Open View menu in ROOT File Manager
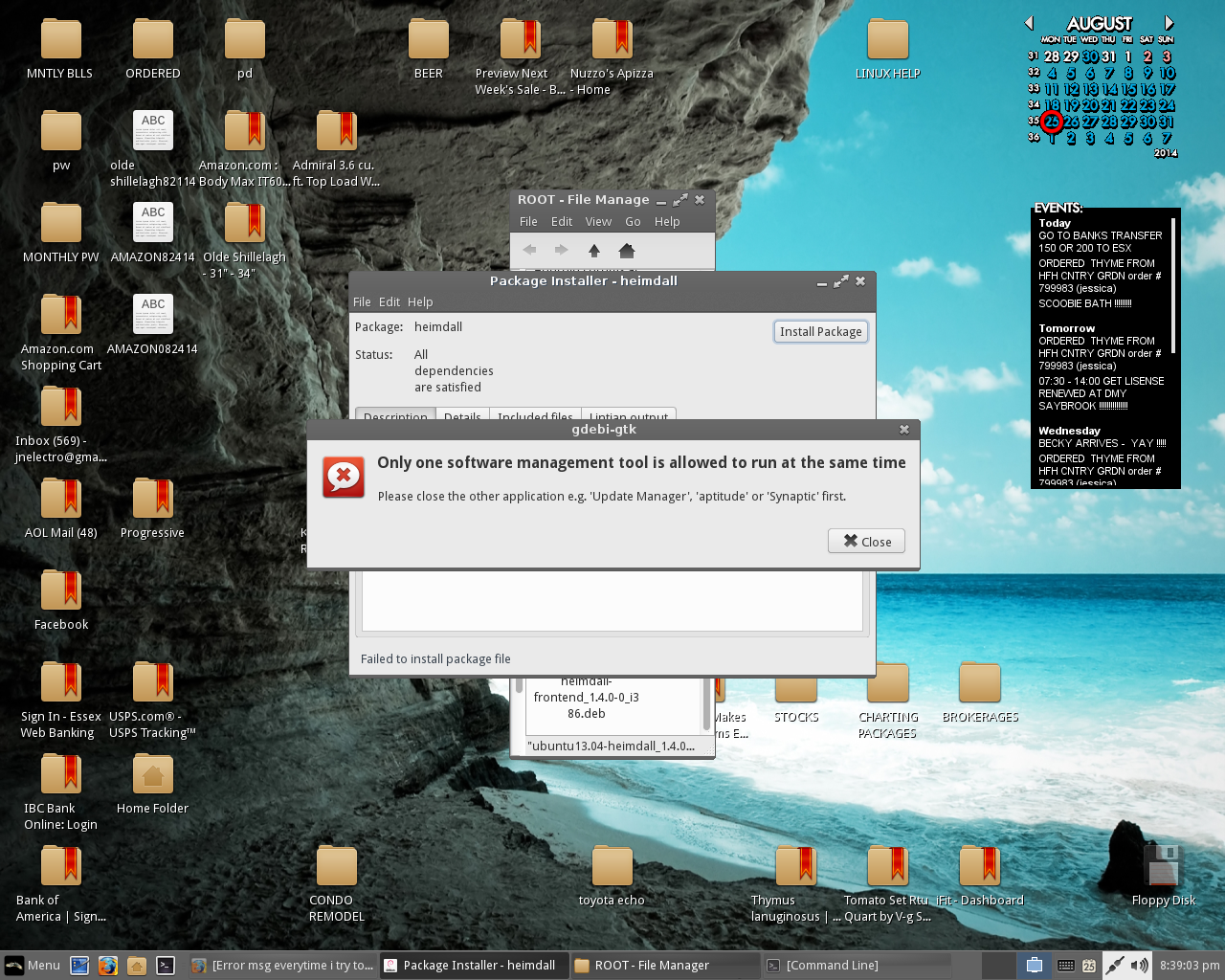Screen dimensions: 1225x980 coord(598,221)
